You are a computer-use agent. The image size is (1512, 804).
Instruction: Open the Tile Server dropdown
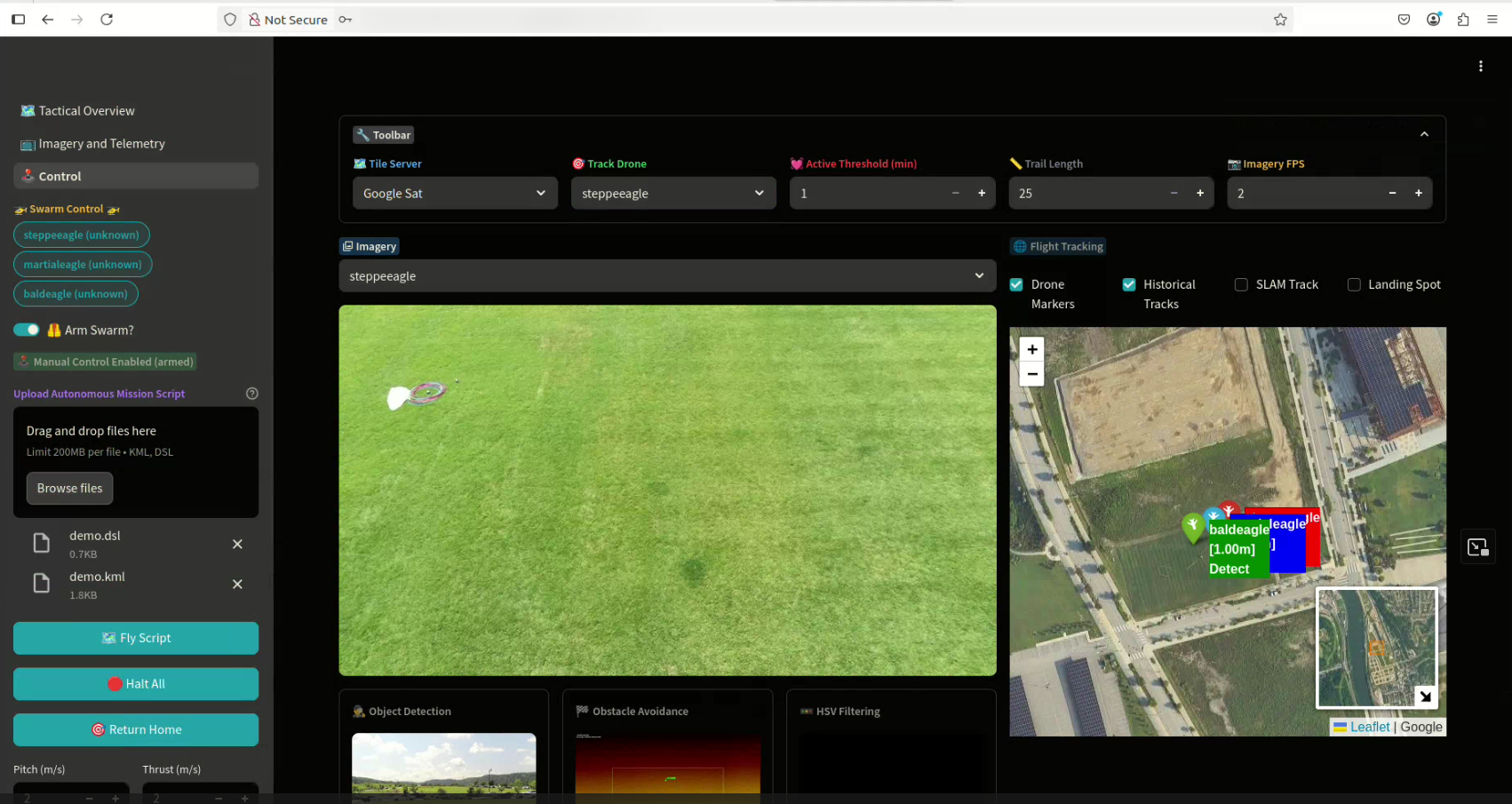(454, 194)
